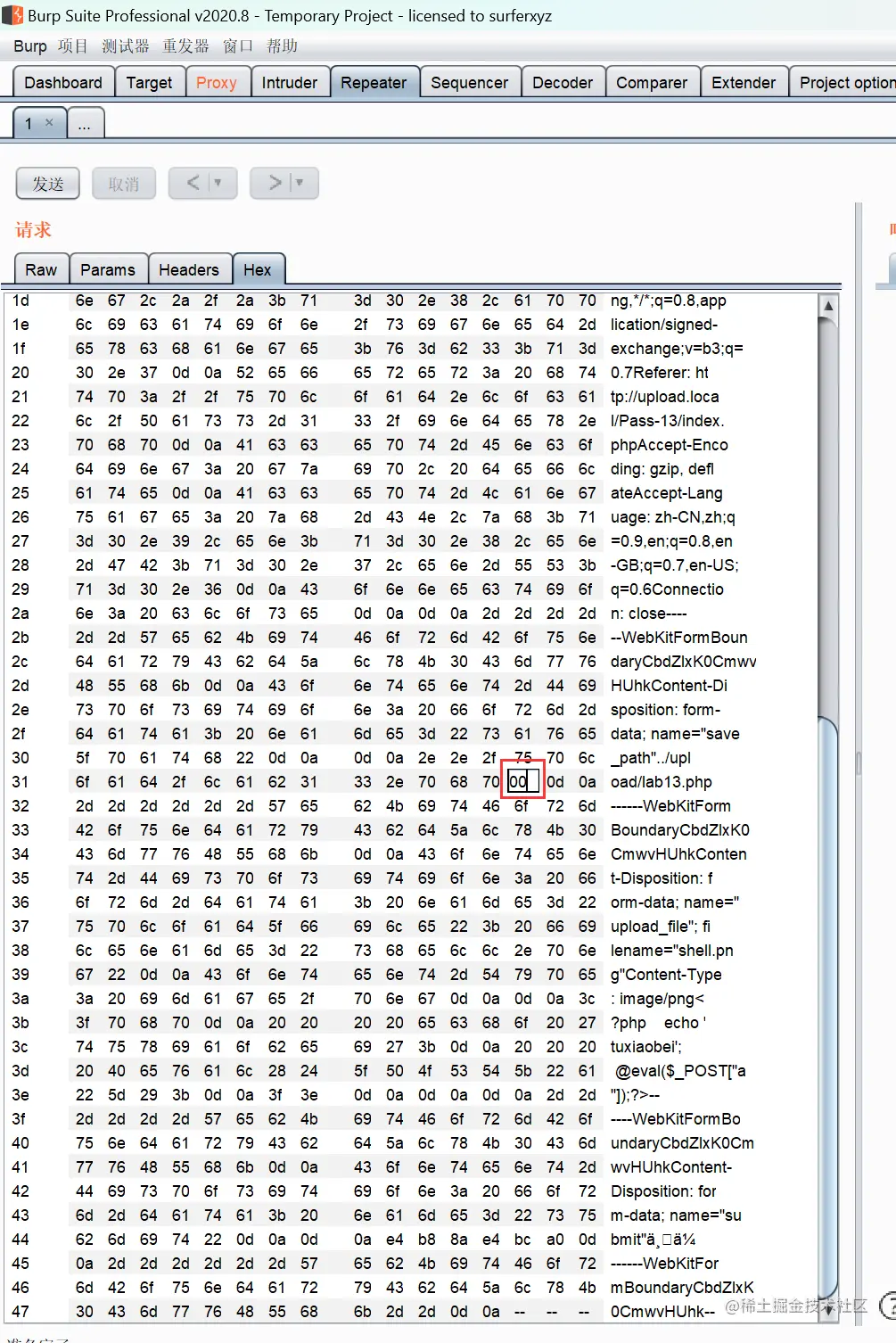Open the 帮助 menu

pos(282,46)
